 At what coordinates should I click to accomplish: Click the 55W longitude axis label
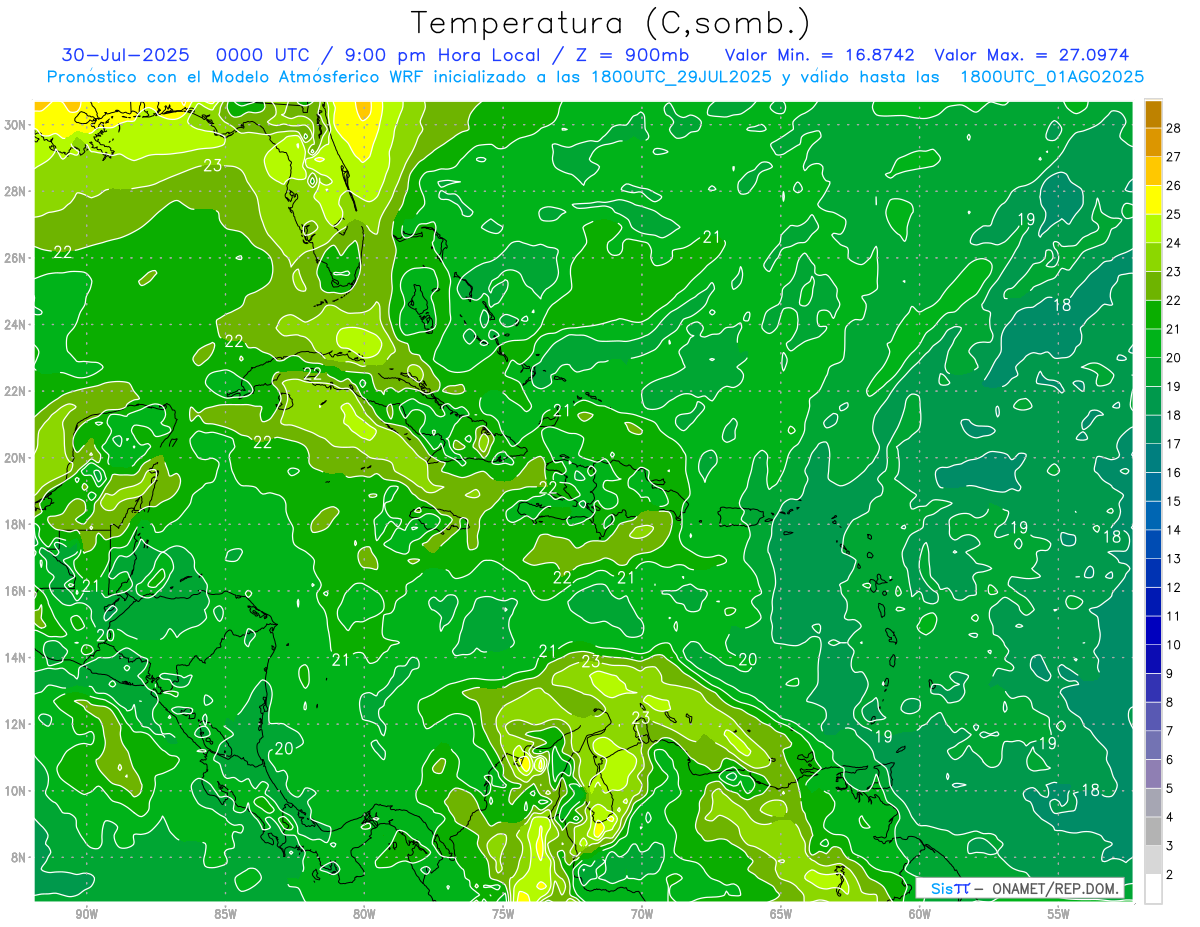[x=1059, y=914]
